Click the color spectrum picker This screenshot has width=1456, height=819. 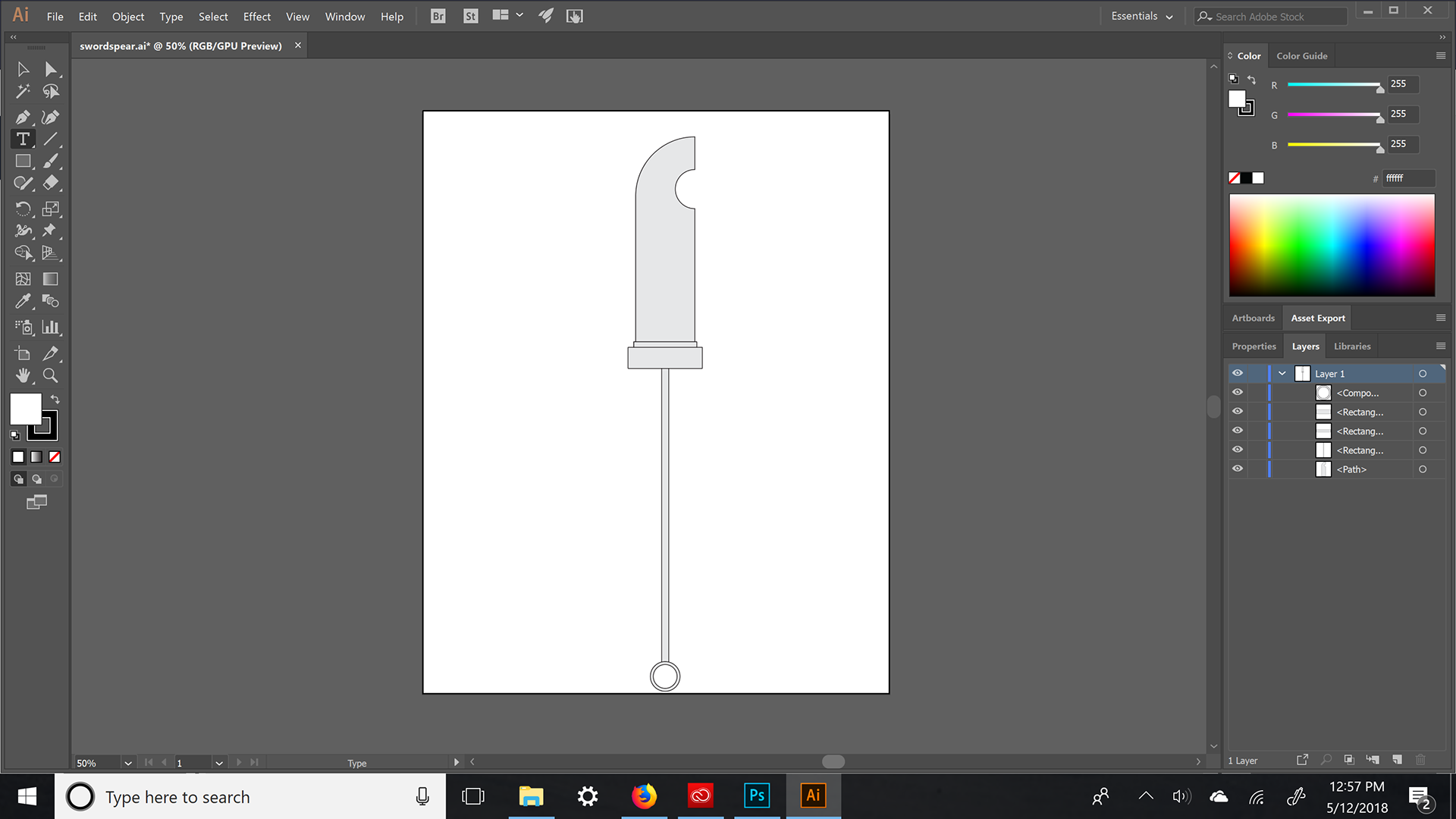click(1332, 245)
